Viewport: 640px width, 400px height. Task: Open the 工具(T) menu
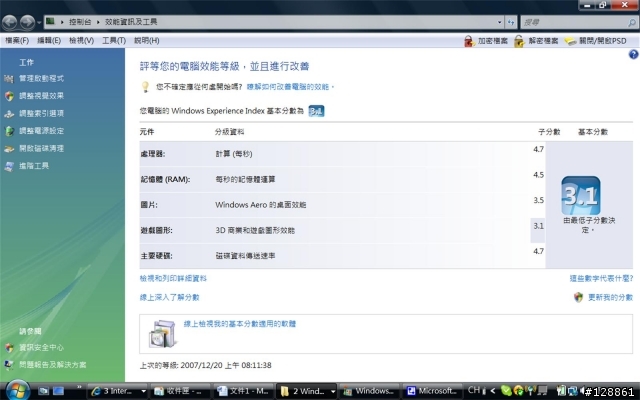[x=114, y=40]
